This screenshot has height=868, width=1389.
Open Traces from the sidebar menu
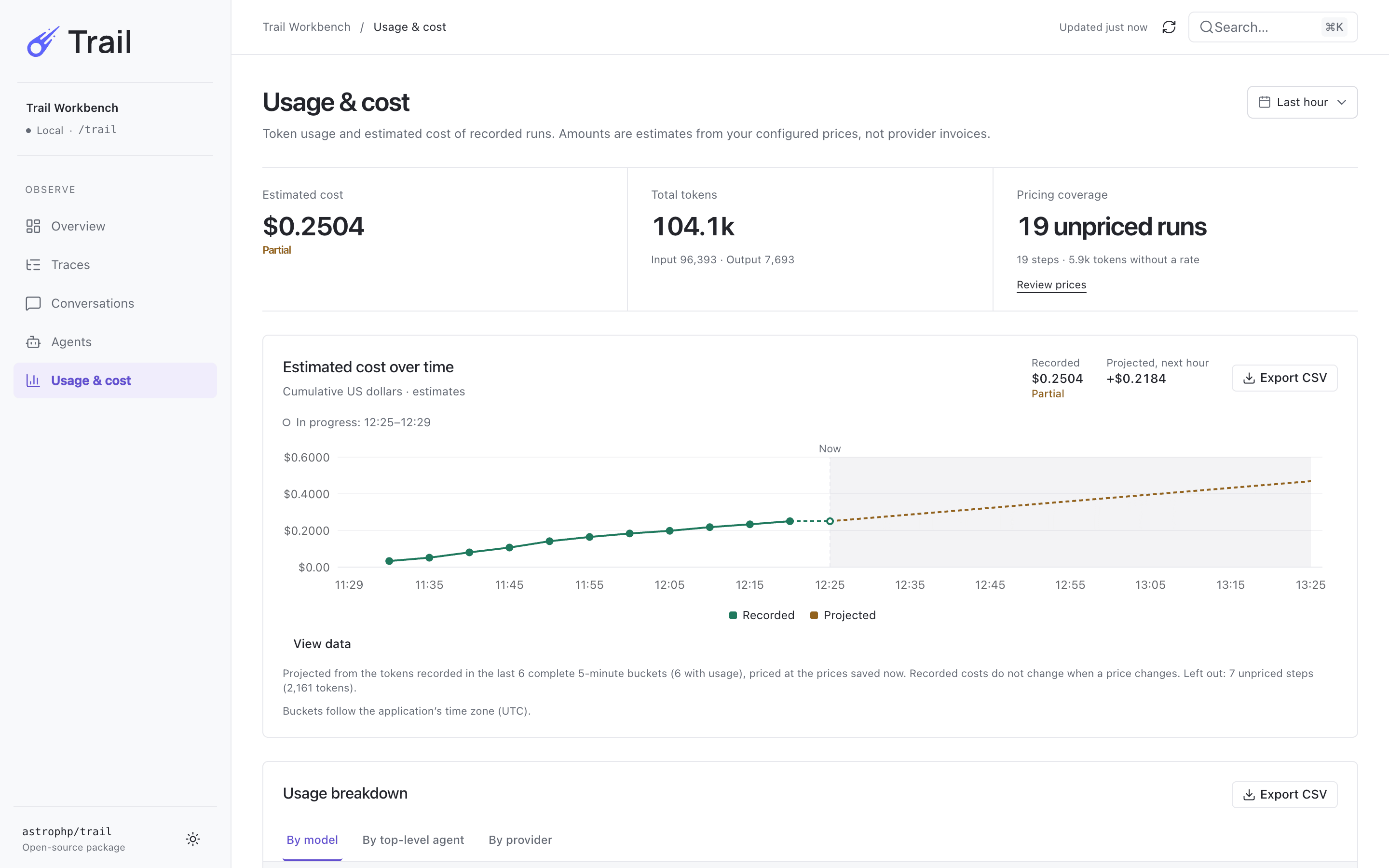click(115, 265)
